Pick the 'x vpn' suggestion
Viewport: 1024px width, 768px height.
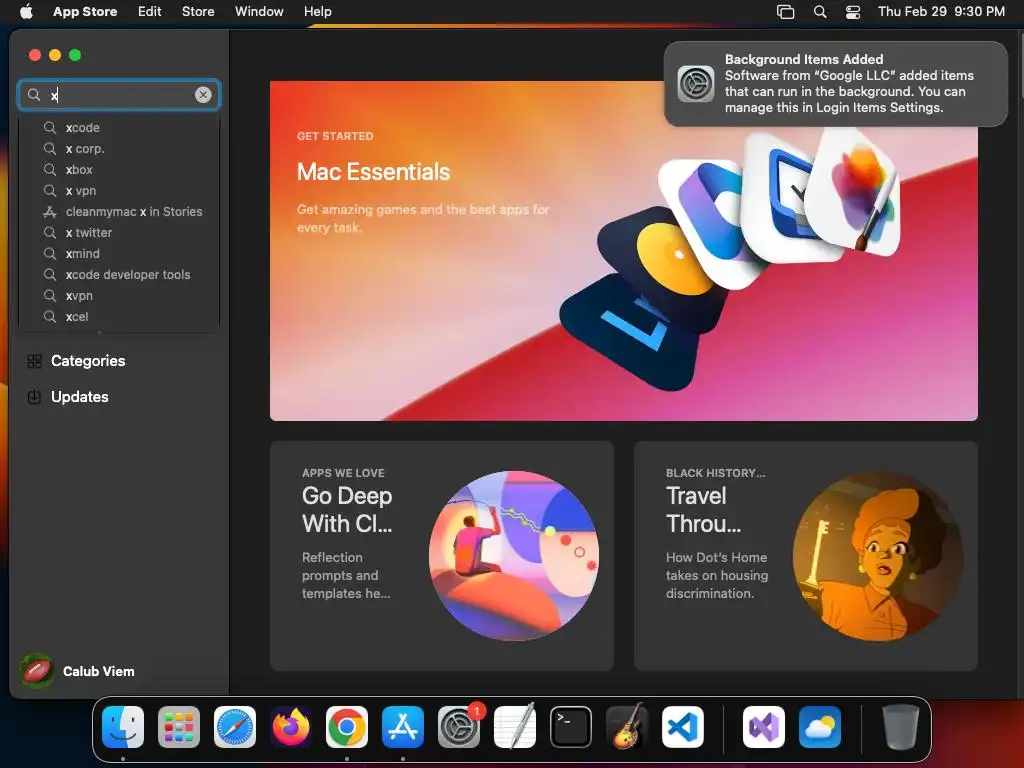click(x=119, y=190)
